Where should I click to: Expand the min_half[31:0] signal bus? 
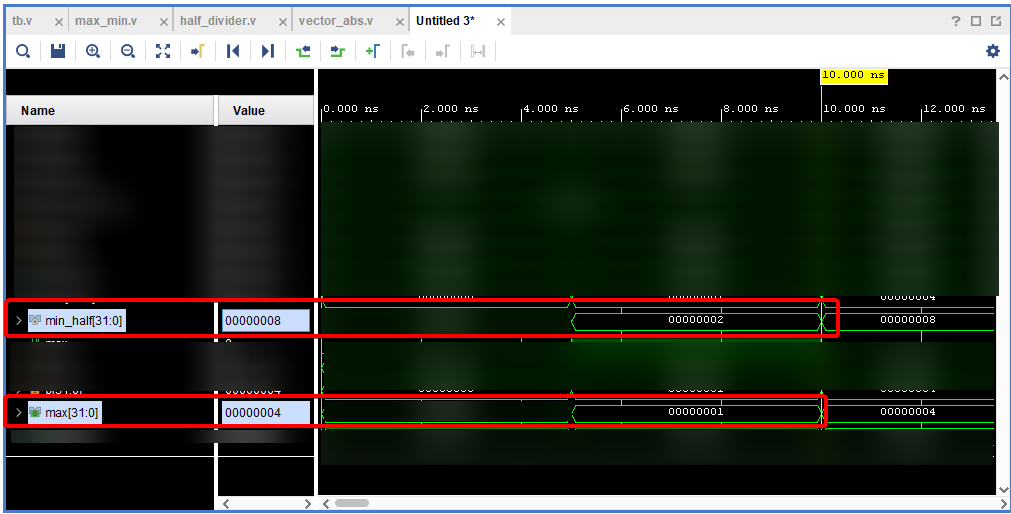[x=18, y=321]
